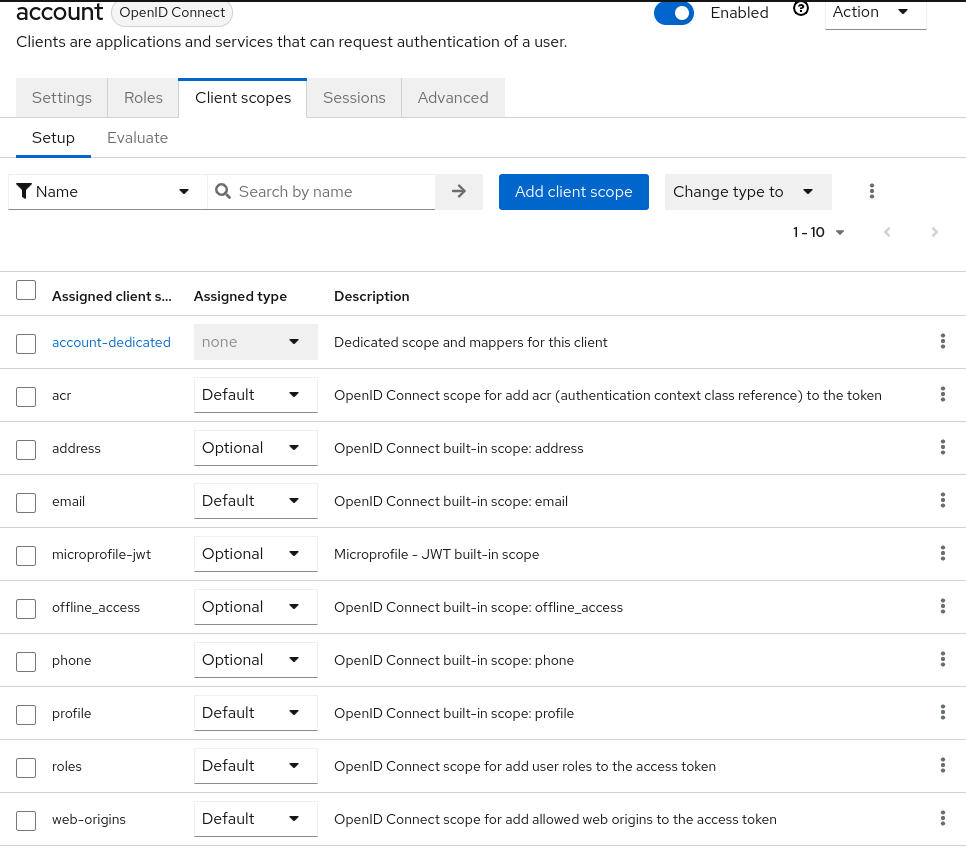
Task: Click the next page chevron
Action: [x=935, y=231]
